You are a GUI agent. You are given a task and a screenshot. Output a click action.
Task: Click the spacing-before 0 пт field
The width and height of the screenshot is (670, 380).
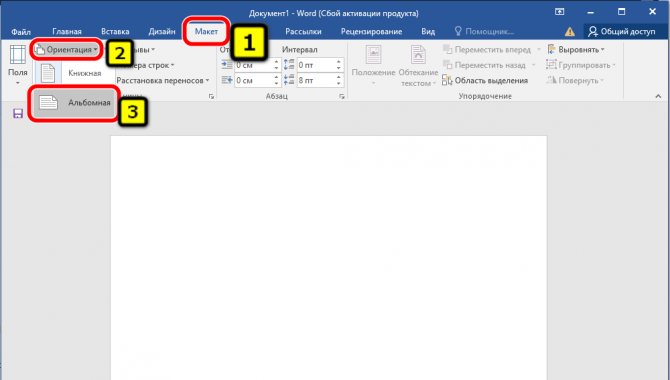click(x=316, y=65)
